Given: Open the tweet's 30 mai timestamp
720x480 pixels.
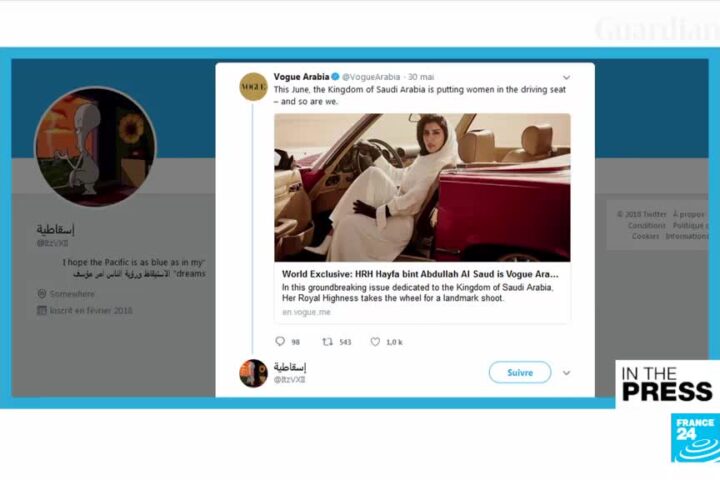Looking at the screenshot, I should click(x=421, y=77).
